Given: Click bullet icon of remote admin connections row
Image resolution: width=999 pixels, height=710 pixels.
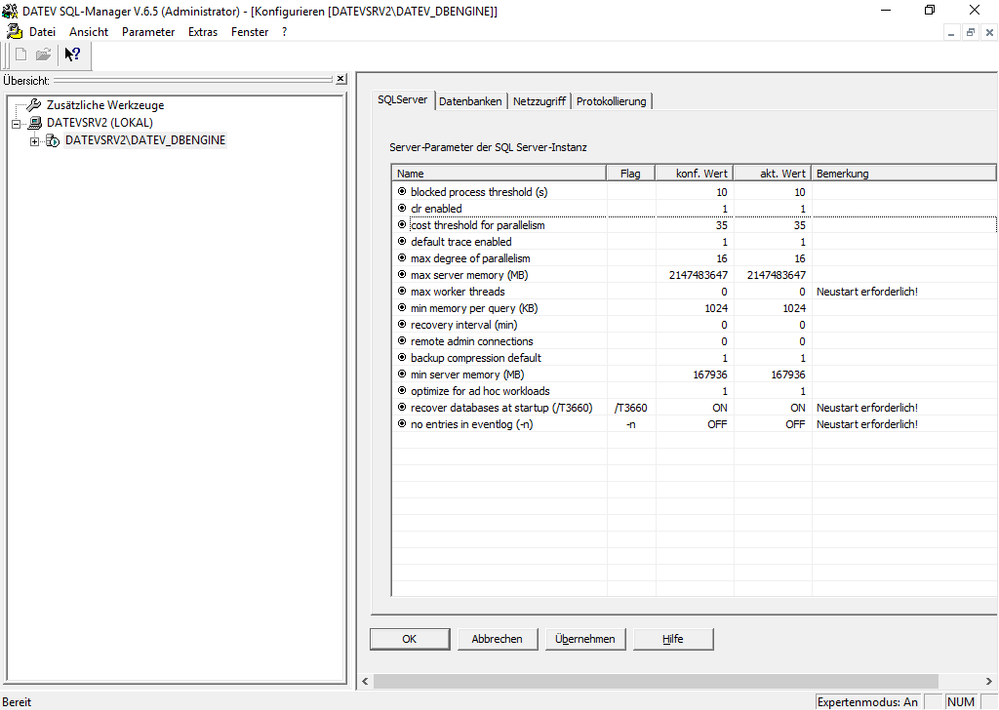Looking at the screenshot, I should pyautogui.click(x=402, y=340).
